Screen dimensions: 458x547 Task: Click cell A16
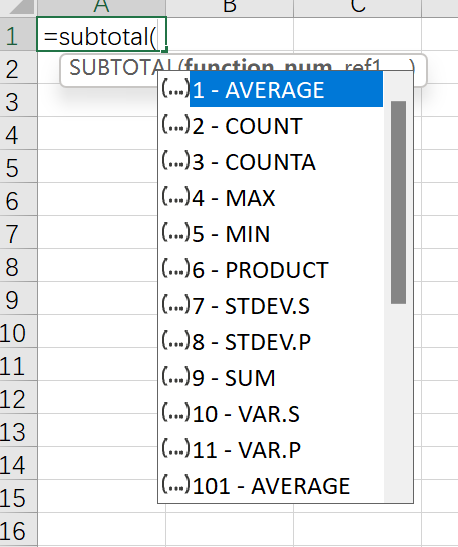101,529
